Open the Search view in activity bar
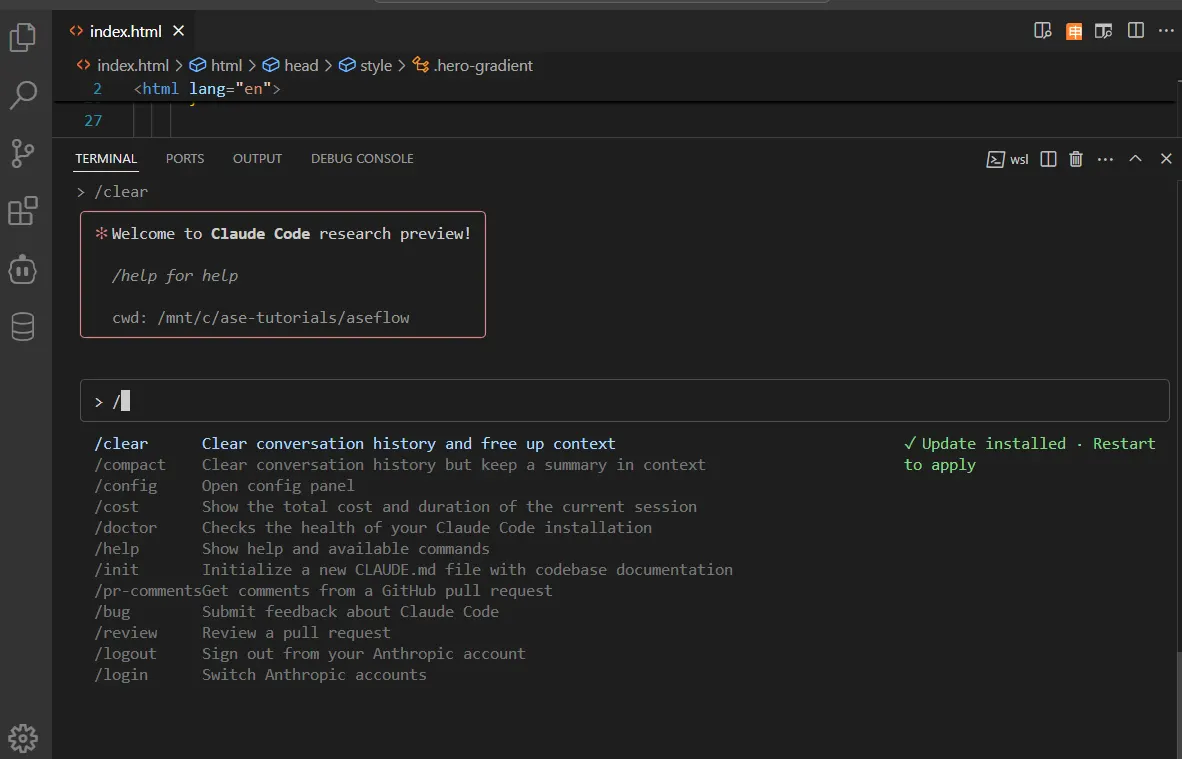This screenshot has height=759, width=1182. click(x=23, y=95)
